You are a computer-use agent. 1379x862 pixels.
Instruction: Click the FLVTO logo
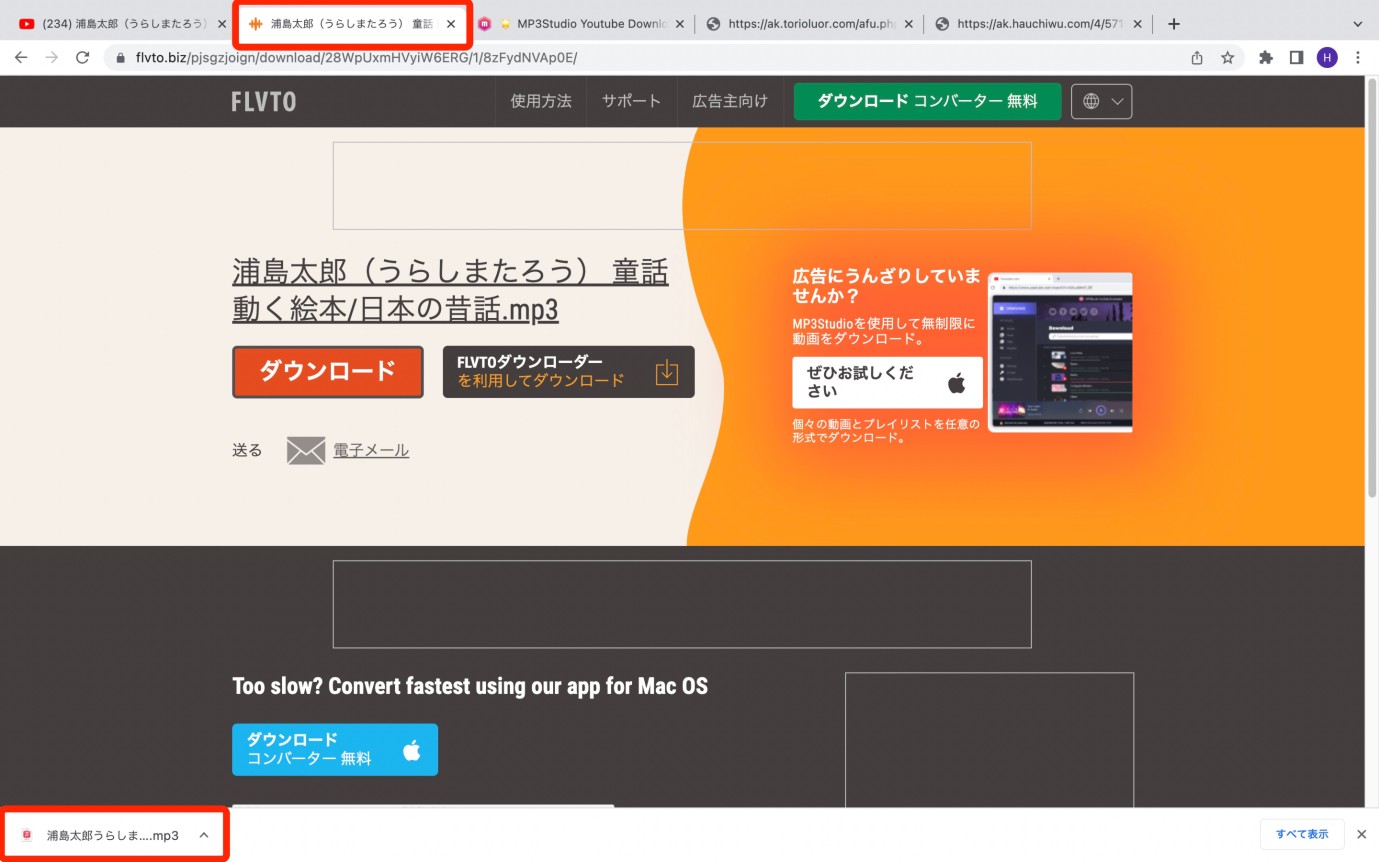264,101
